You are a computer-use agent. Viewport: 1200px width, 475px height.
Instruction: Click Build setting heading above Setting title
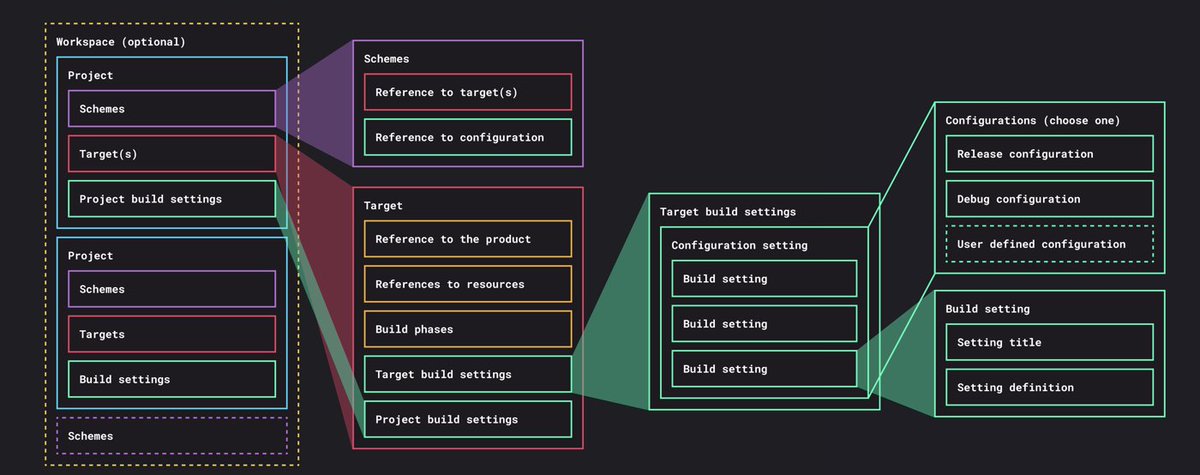click(988, 309)
